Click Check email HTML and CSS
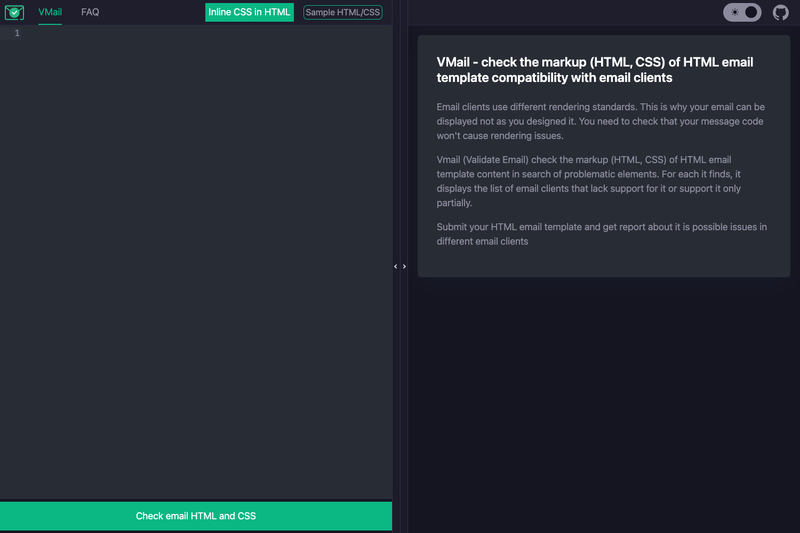 coord(196,516)
